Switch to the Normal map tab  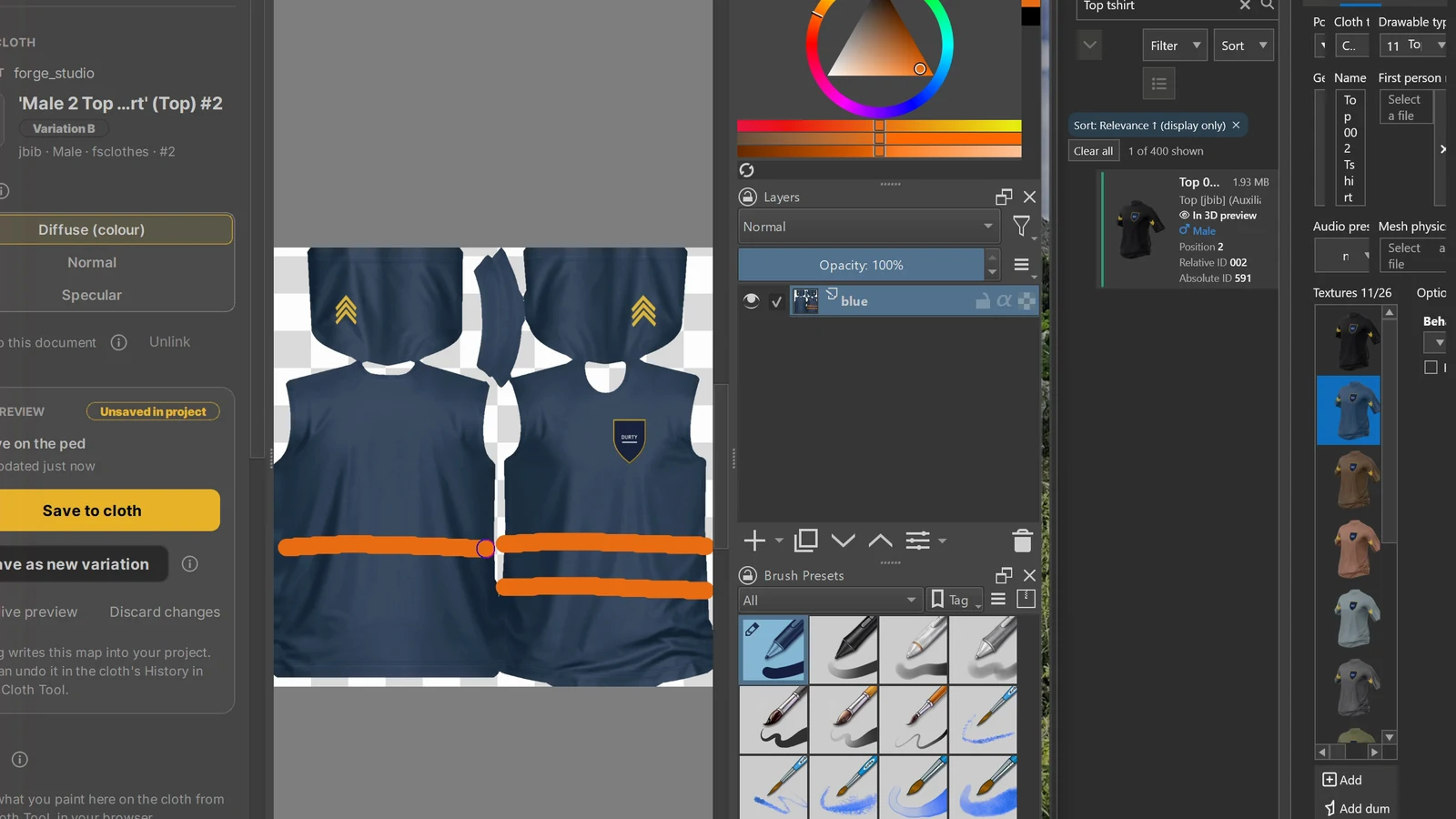pyautogui.click(x=92, y=262)
